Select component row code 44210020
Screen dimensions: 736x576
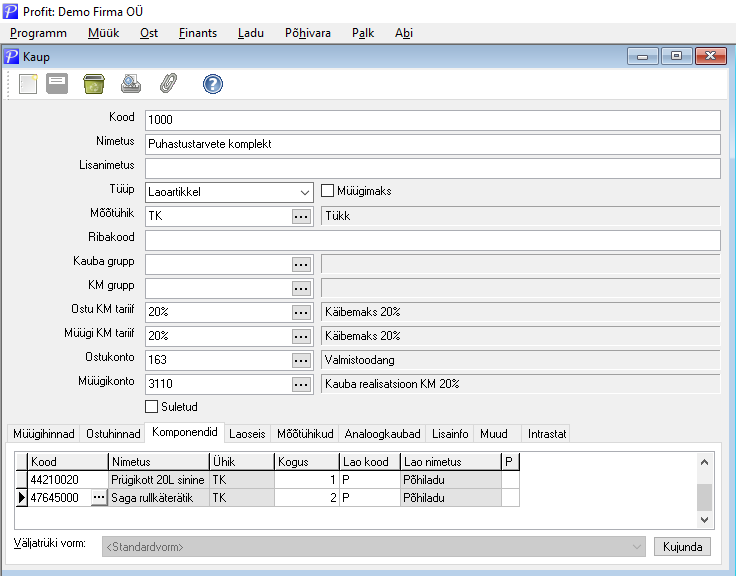coord(68,480)
